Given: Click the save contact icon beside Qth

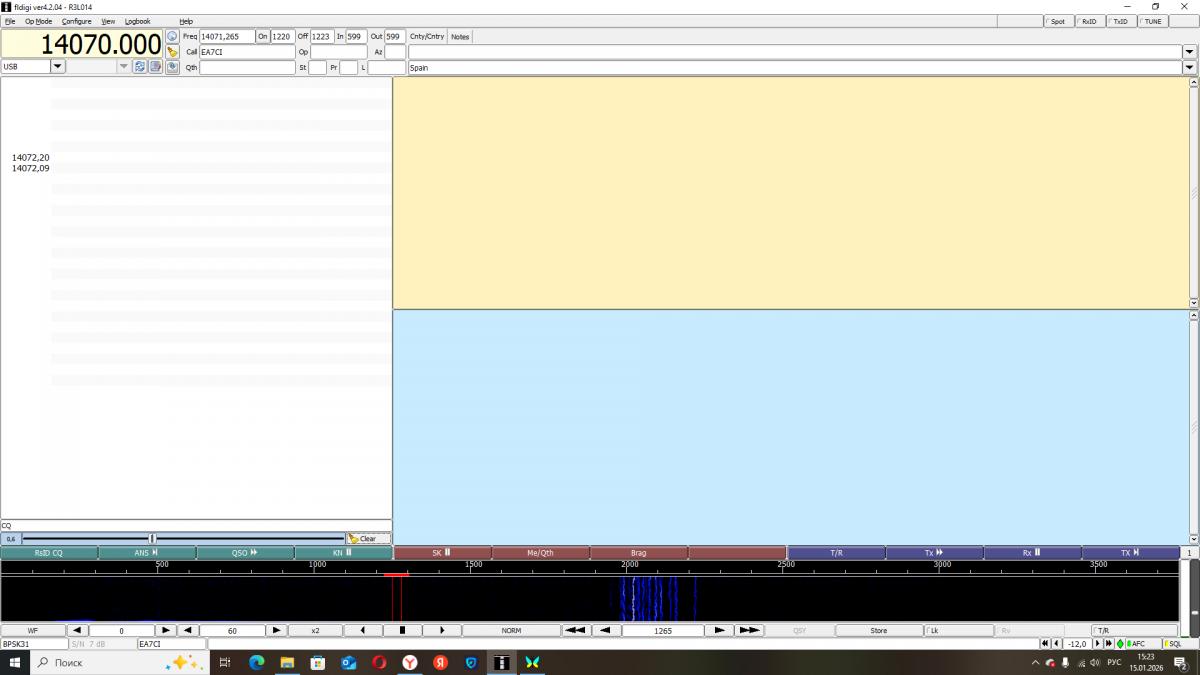Looking at the screenshot, I should (x=172, y=67).
